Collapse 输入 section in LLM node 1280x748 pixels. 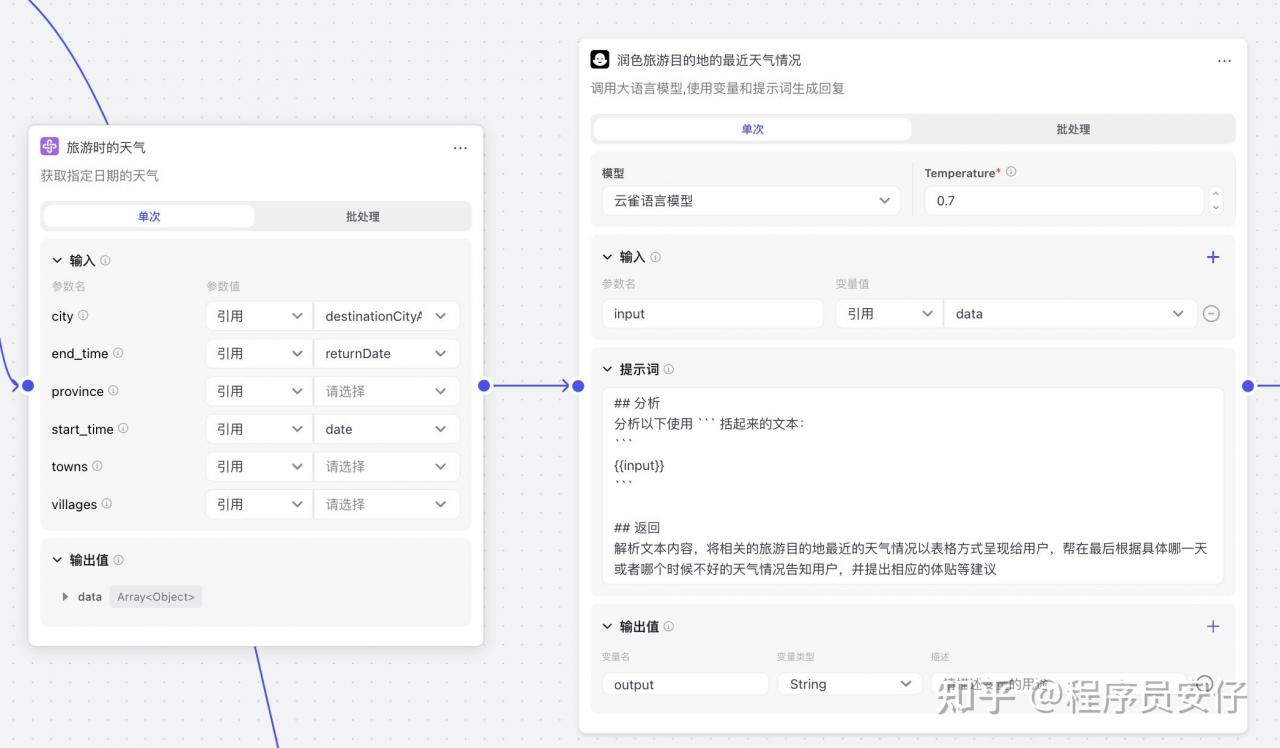point(607,257)
